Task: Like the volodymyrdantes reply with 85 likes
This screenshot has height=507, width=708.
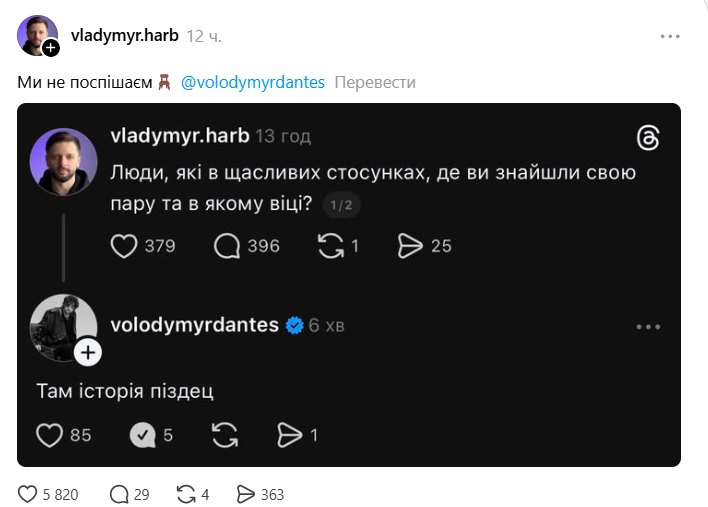Action: point(50,435)
